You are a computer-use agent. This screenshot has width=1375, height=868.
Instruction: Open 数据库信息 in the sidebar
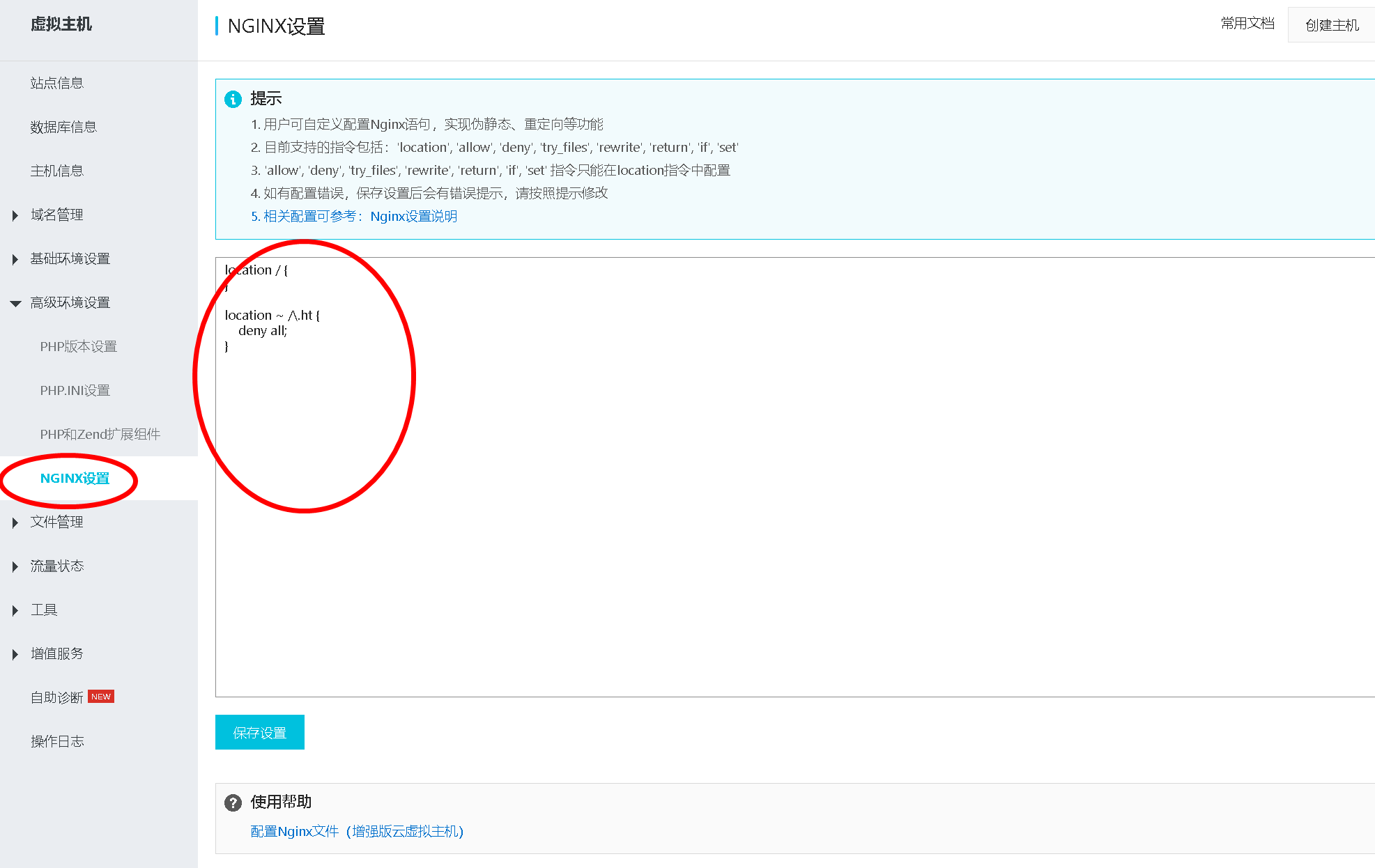[x=63, y=127]
